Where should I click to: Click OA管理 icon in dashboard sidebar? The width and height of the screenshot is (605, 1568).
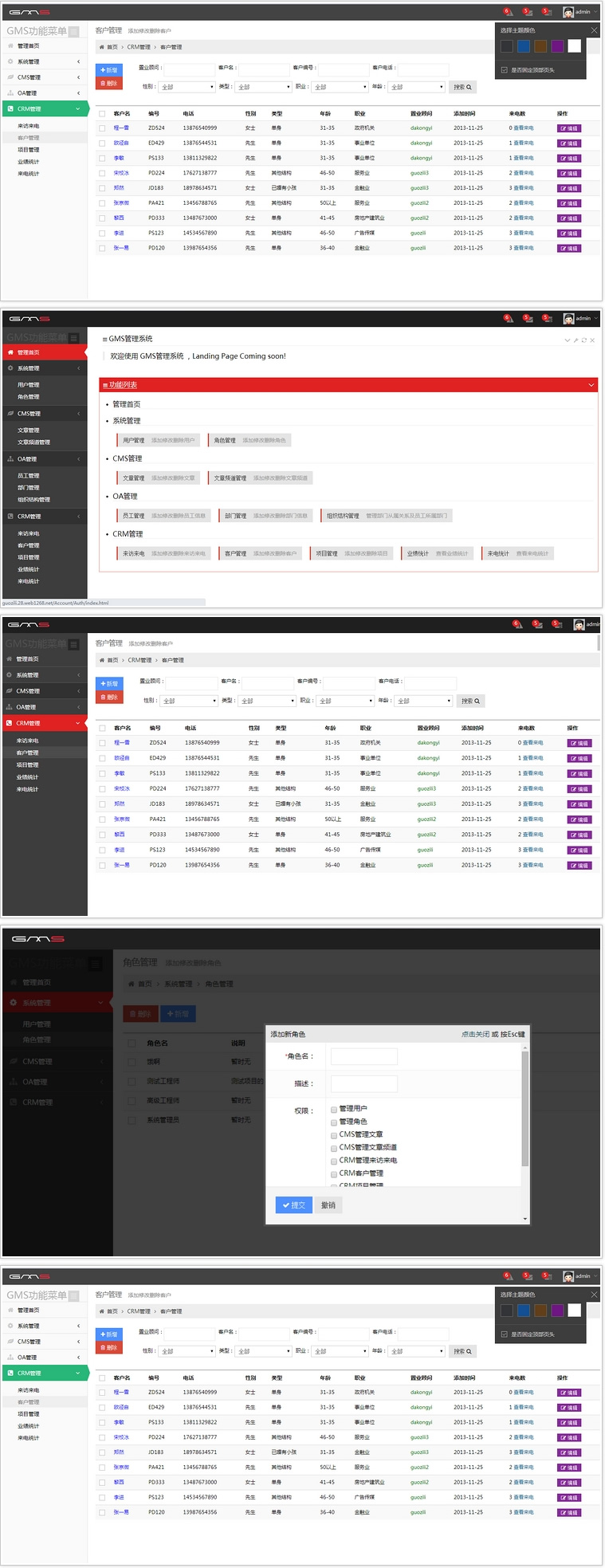point(11,459)
